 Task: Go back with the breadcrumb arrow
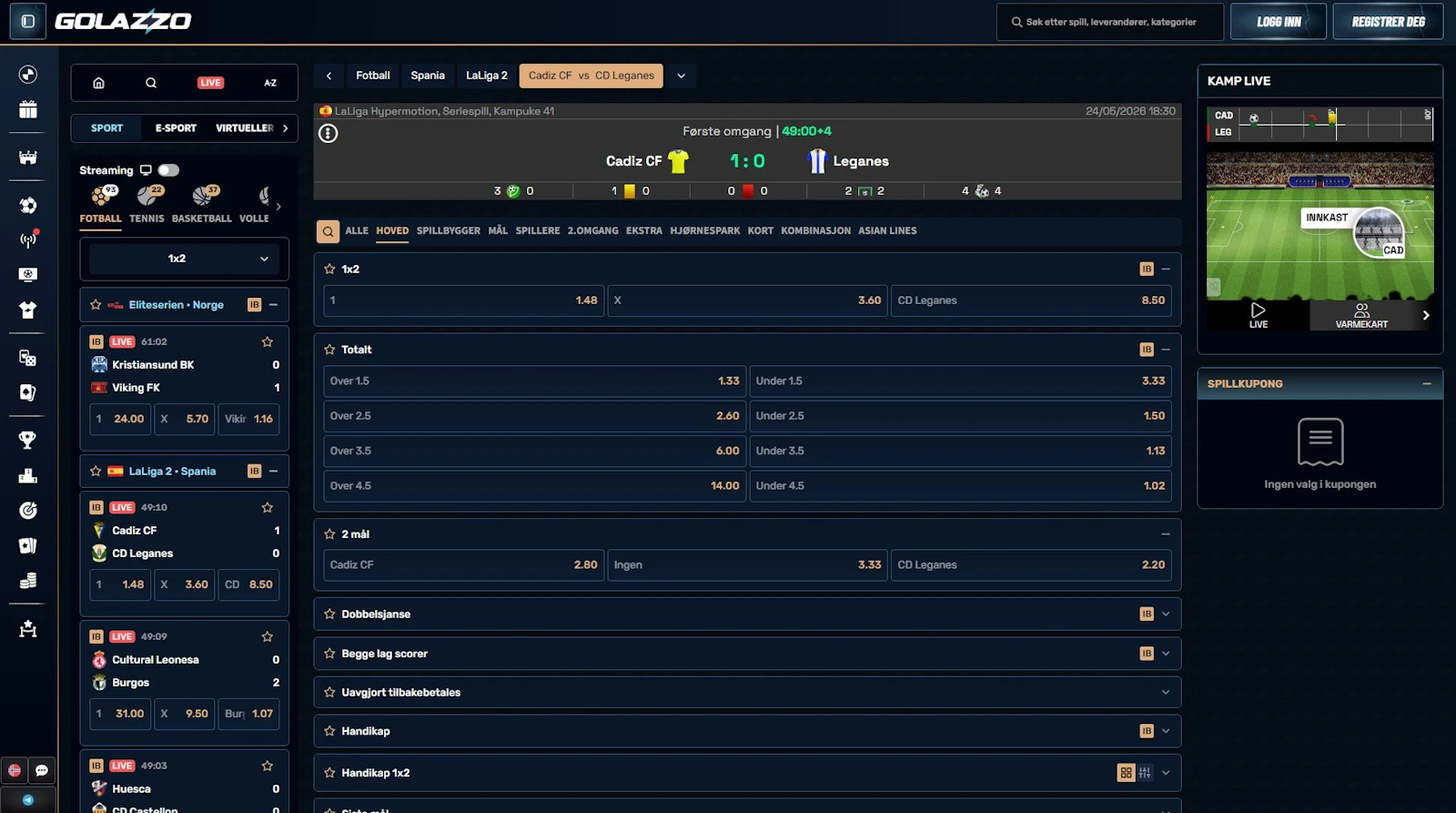329,76
